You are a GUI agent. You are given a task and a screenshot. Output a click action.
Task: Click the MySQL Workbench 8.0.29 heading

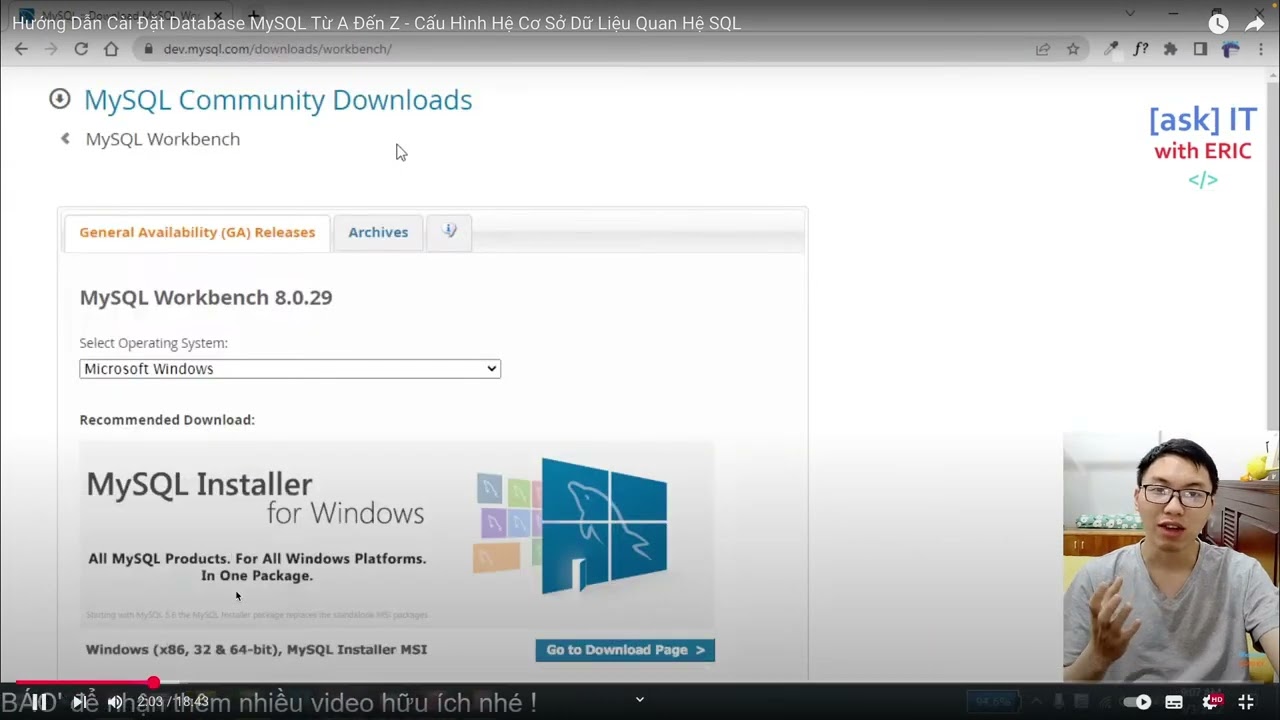(x=206, y=297)
